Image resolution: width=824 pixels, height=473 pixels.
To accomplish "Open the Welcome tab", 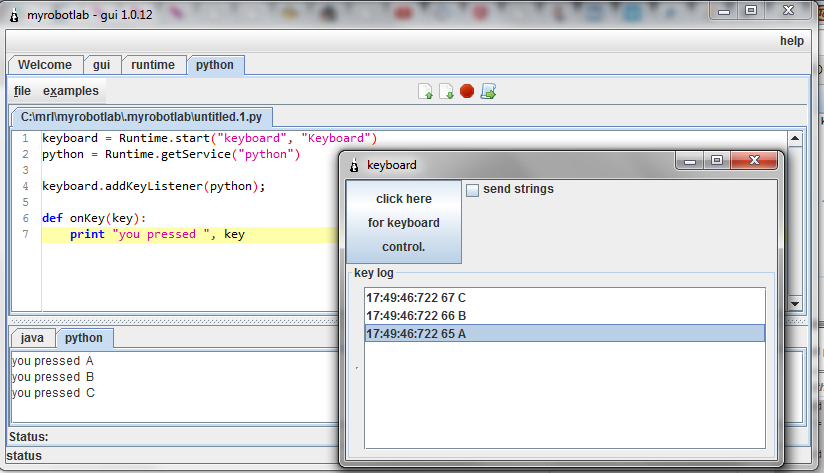I will pyautogui.click(x=45, y=65).
